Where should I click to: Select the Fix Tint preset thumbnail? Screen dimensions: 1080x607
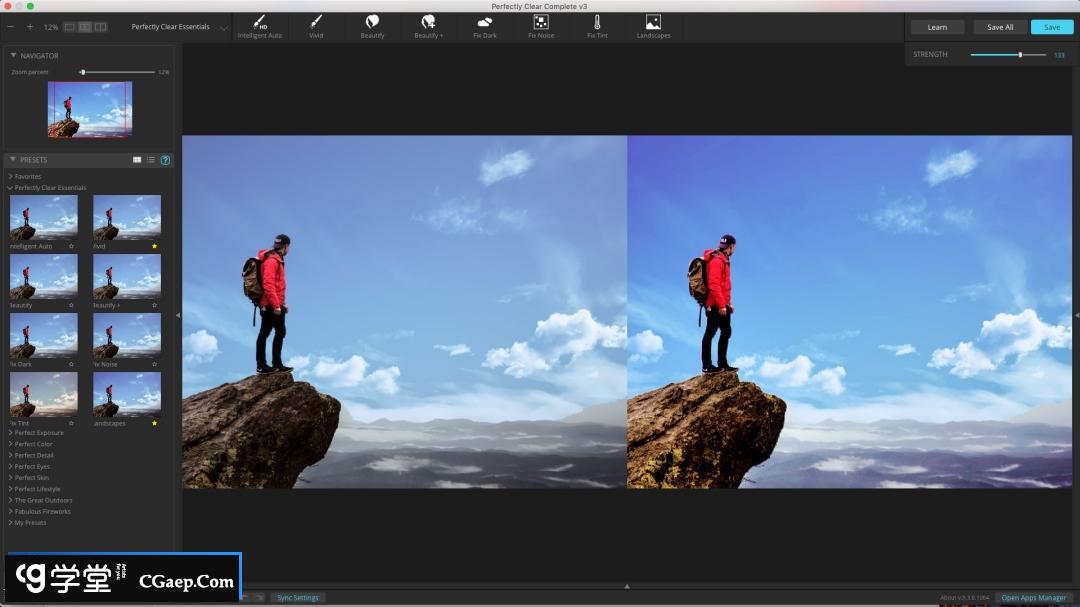(44, 394)
